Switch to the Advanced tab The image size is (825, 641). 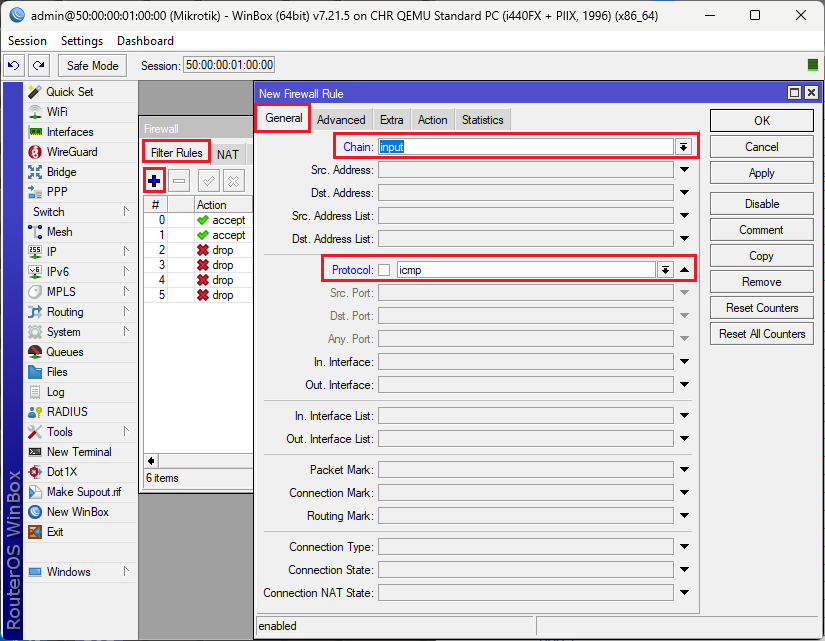(341, 120)
